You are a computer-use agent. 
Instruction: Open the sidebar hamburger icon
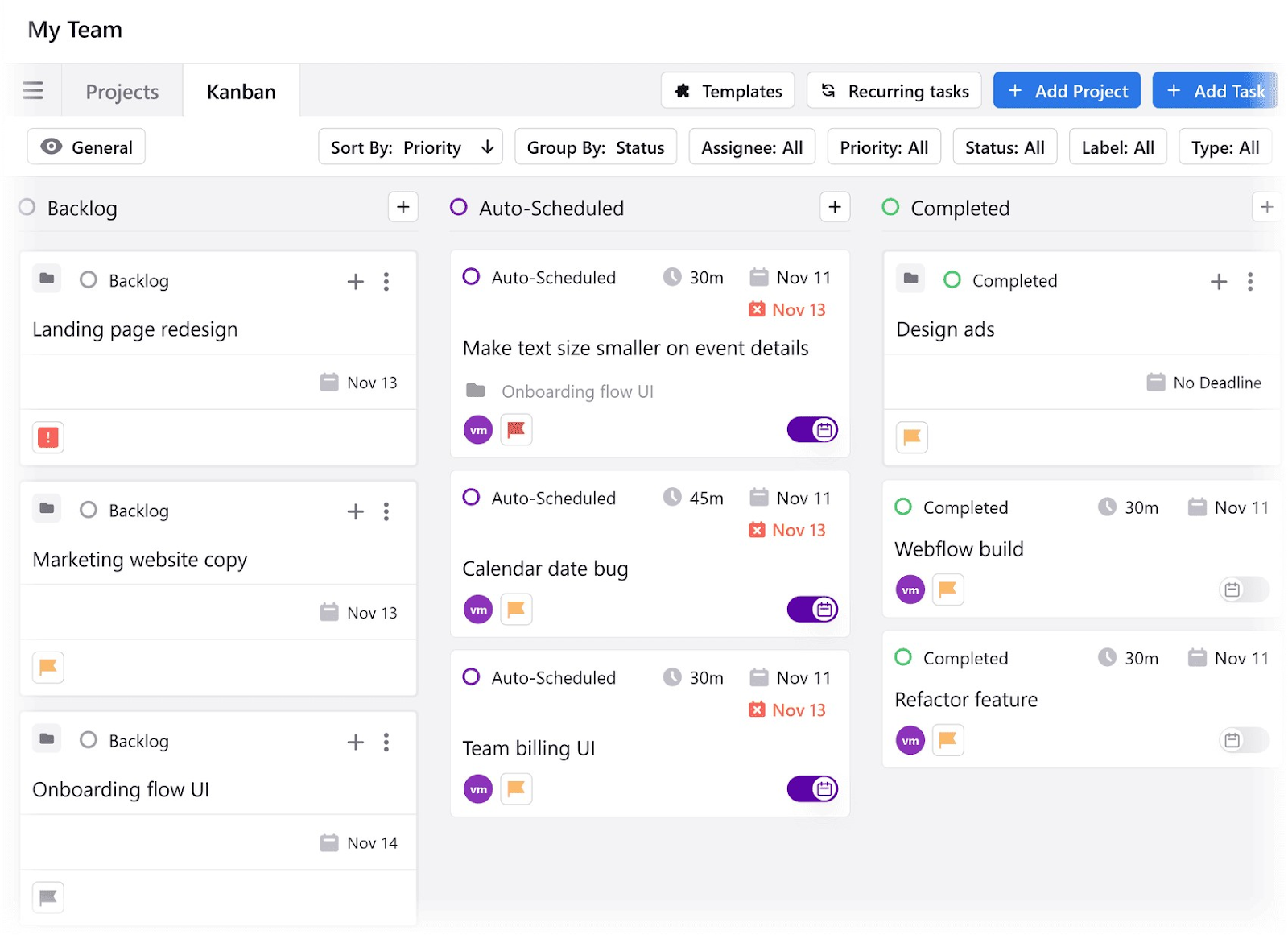[x=33, y=90]
